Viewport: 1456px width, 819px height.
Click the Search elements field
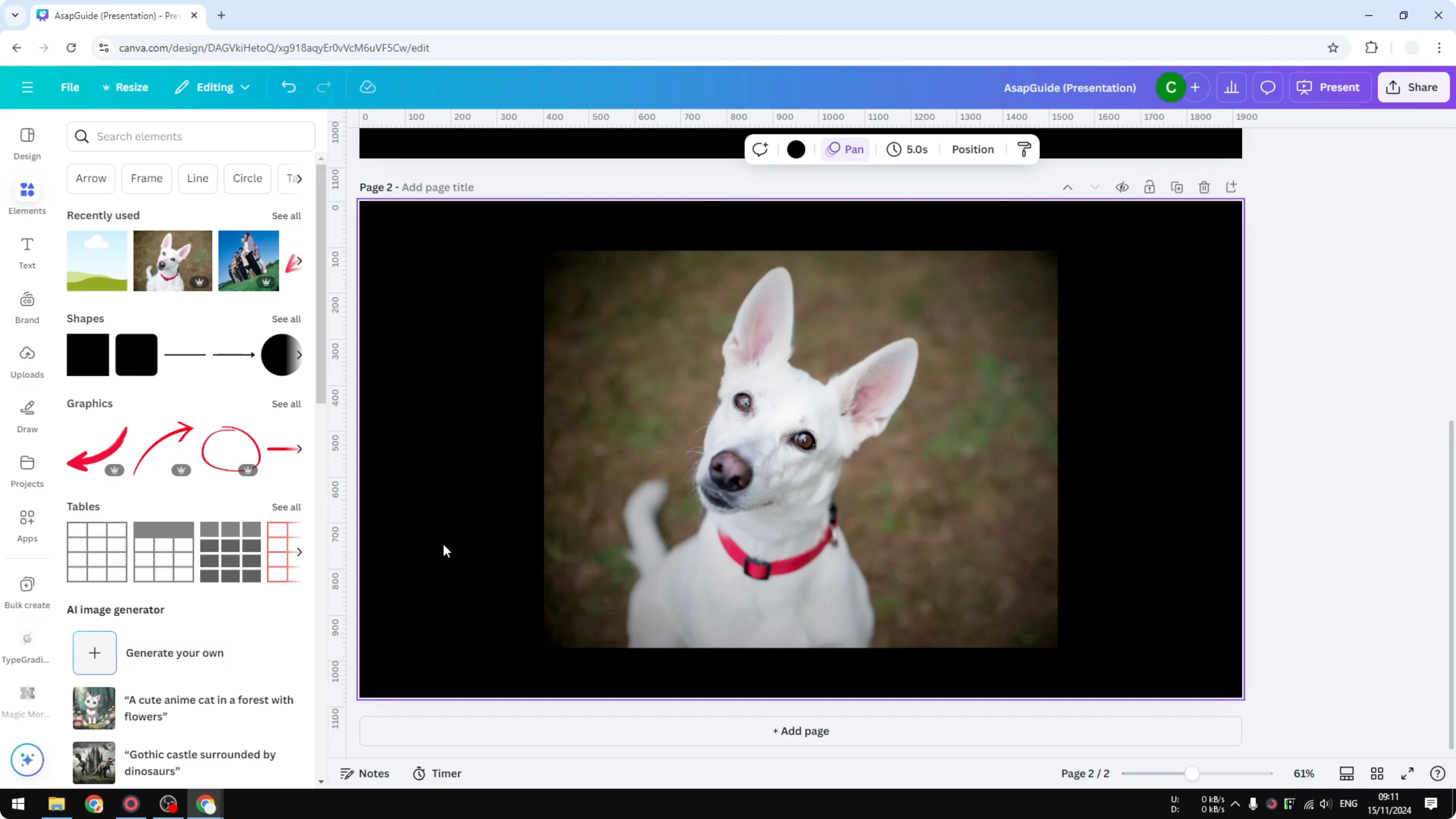pyautogui.click(x=191, y=136)
